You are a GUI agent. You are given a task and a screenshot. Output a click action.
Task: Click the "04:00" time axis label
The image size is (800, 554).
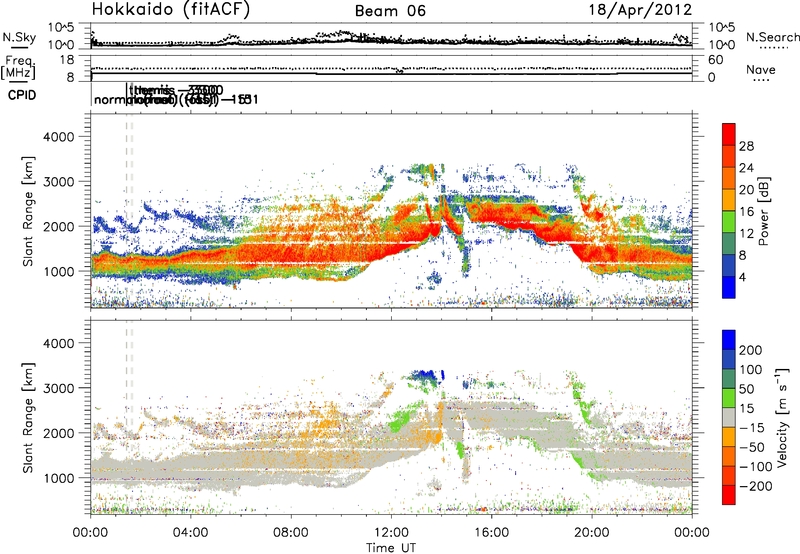191,533
